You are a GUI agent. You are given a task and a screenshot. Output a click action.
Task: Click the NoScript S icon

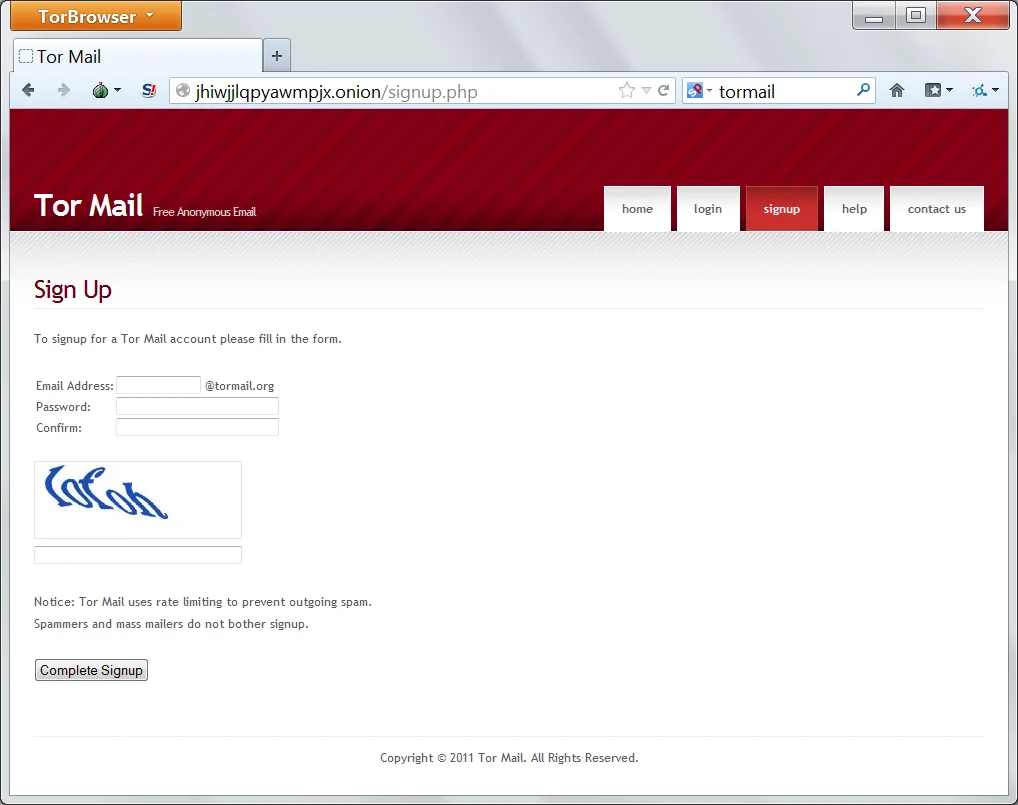[149, 90]
